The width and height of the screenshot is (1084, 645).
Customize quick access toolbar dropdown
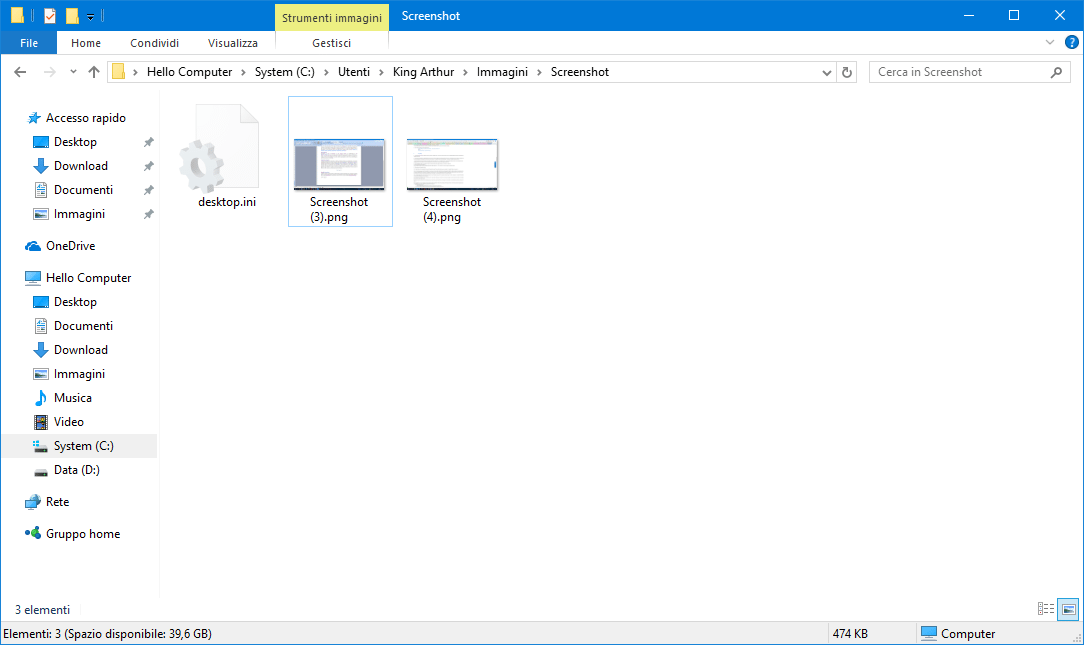(90, 17)
